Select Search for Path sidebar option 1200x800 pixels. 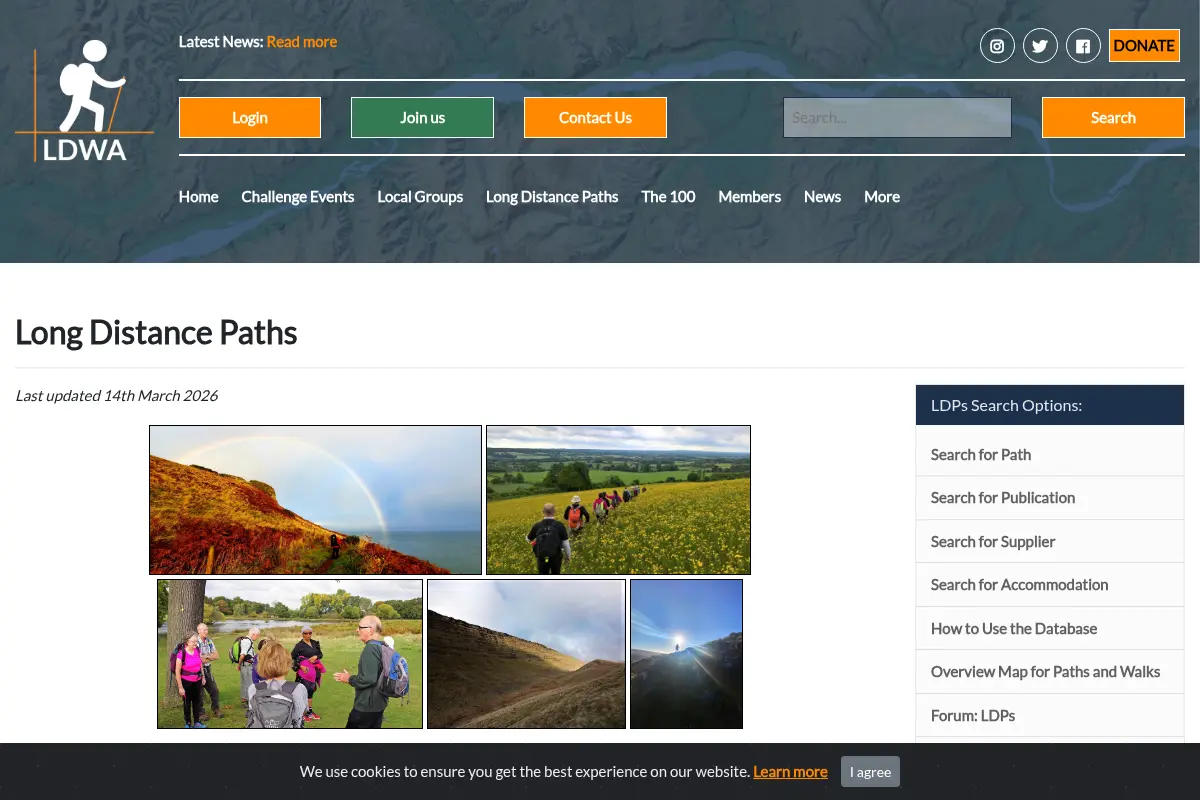point(1050,455)
